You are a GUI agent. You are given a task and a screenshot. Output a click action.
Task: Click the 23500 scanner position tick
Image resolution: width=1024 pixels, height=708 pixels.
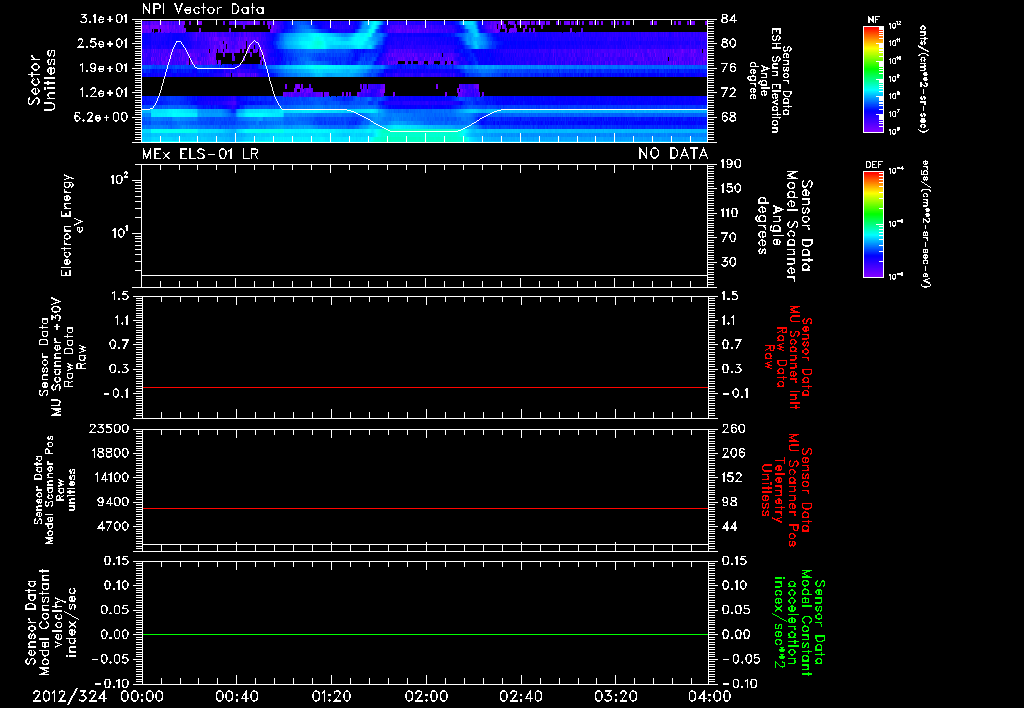(x=109, y=429)
